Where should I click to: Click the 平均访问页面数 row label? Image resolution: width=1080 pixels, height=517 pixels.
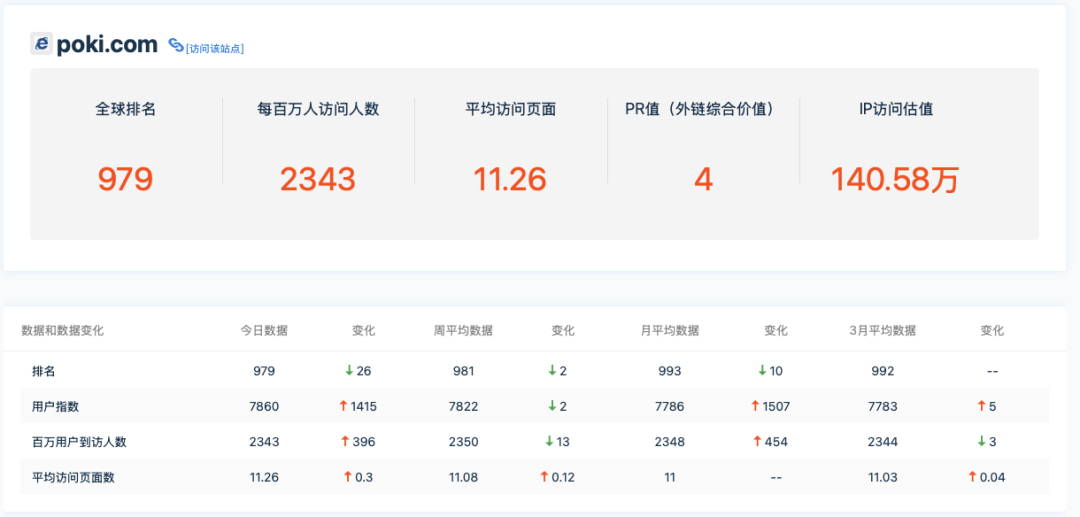[x=73, y=477]
